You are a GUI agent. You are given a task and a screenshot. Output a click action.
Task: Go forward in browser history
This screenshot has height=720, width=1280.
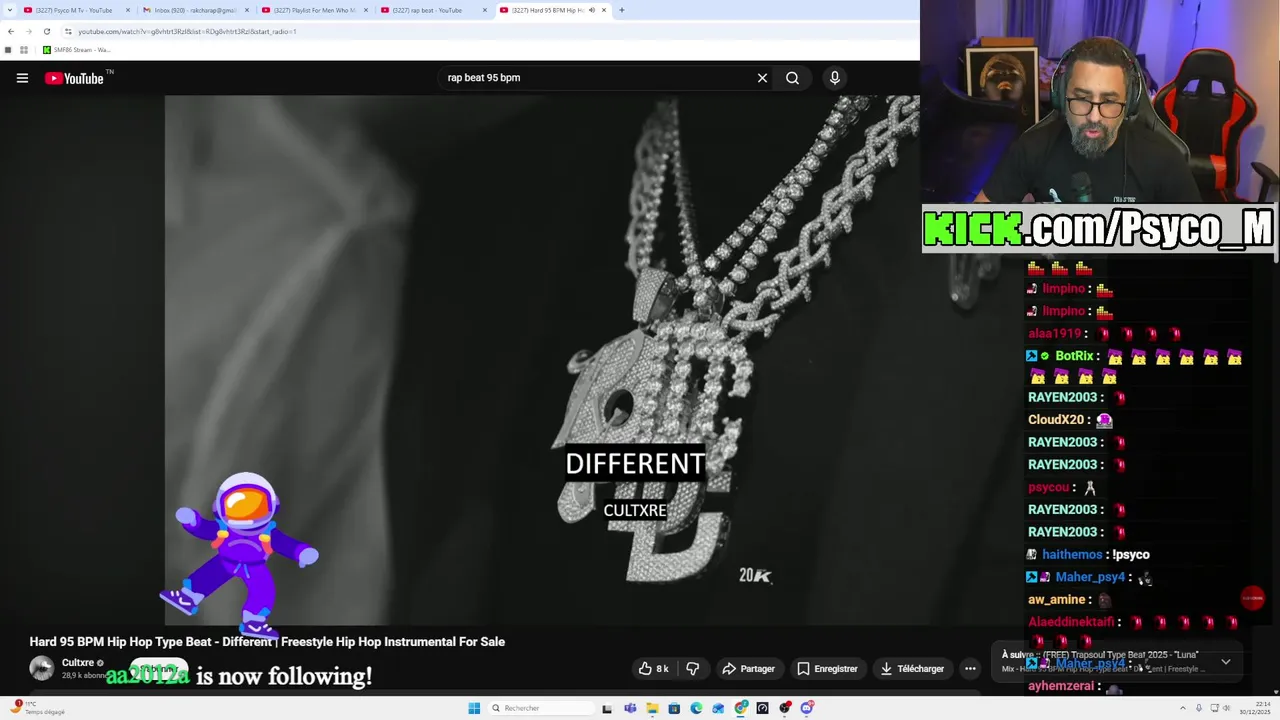28,31
